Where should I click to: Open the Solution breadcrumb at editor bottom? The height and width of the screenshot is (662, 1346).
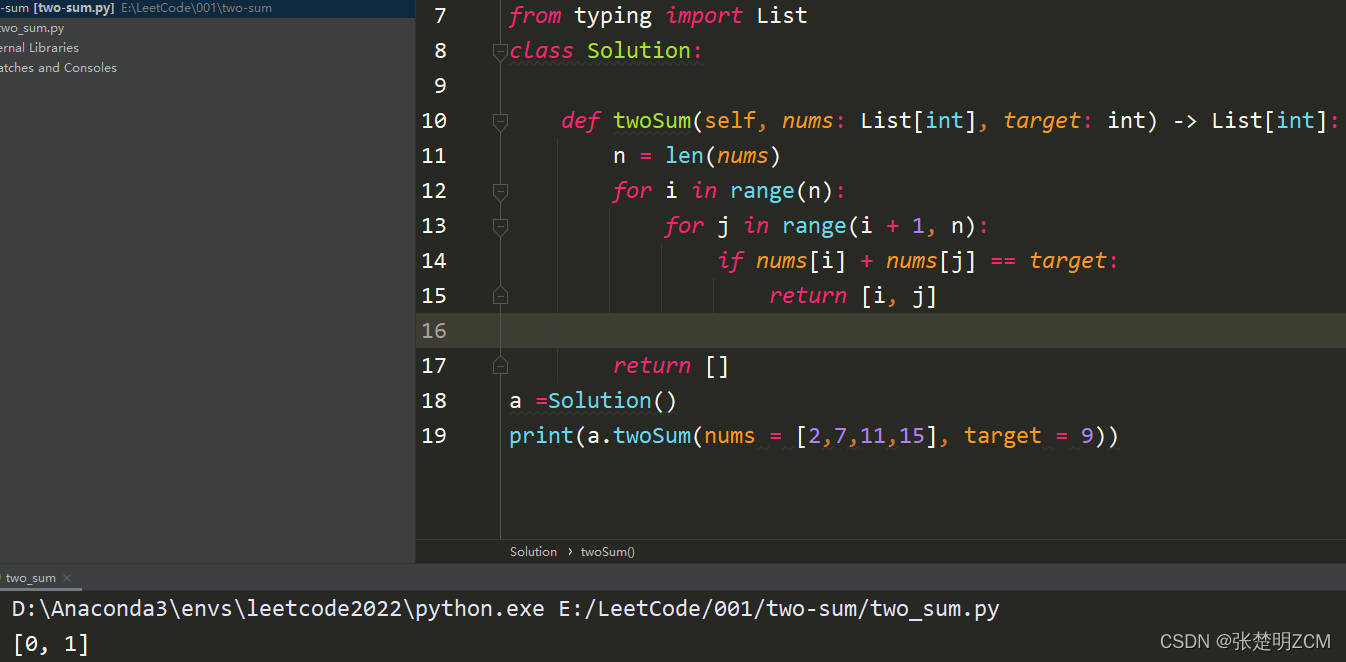click(x=533, y=551)
